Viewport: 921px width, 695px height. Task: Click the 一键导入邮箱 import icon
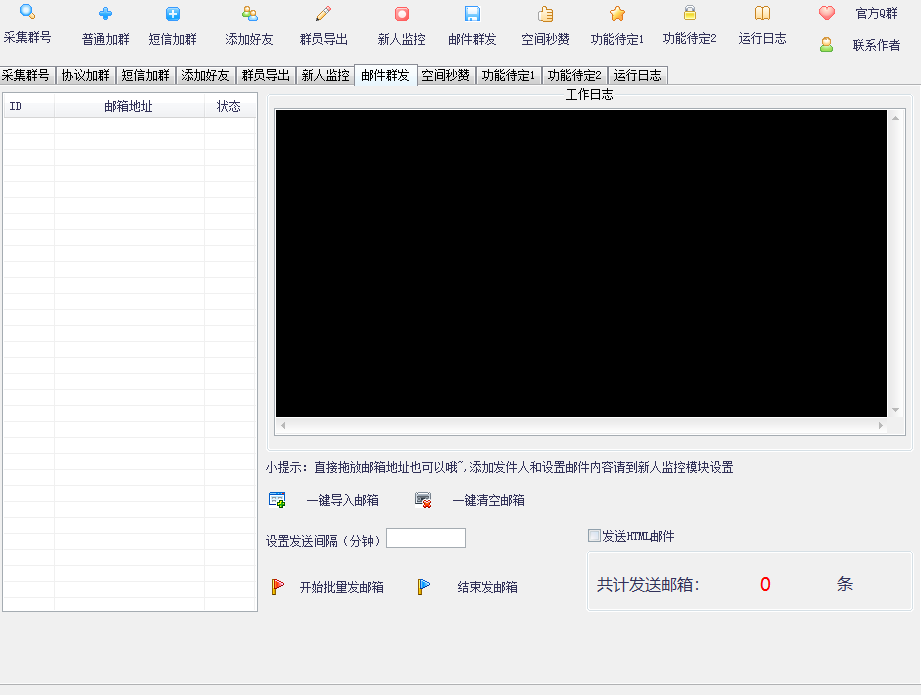click(277, 500)
